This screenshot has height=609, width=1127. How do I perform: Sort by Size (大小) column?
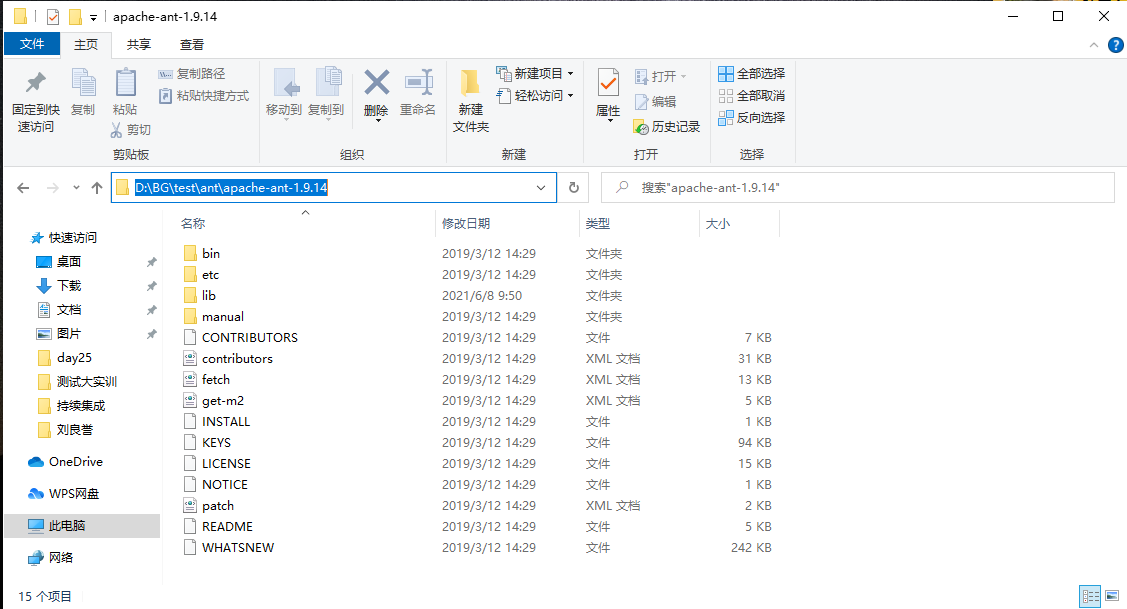pos(718,224)
